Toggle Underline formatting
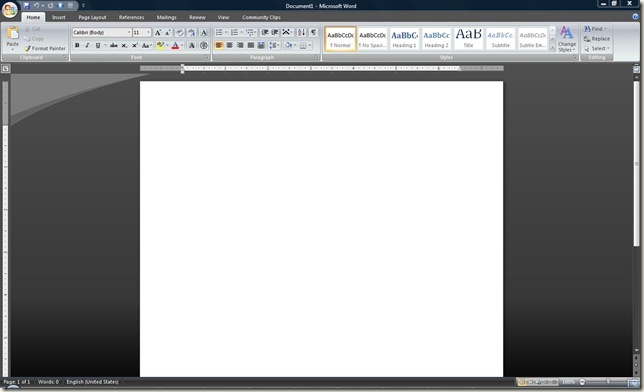Viewport: 644px width, 392px height. coord(98,45)
